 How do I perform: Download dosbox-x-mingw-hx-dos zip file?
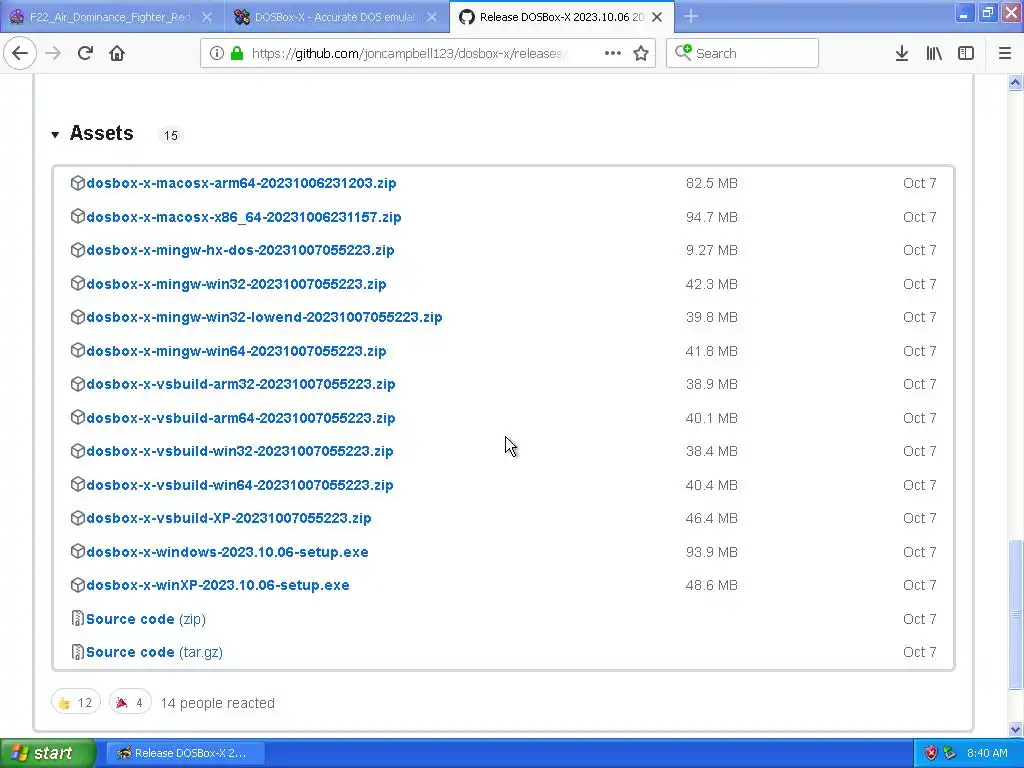coord(240,250)
